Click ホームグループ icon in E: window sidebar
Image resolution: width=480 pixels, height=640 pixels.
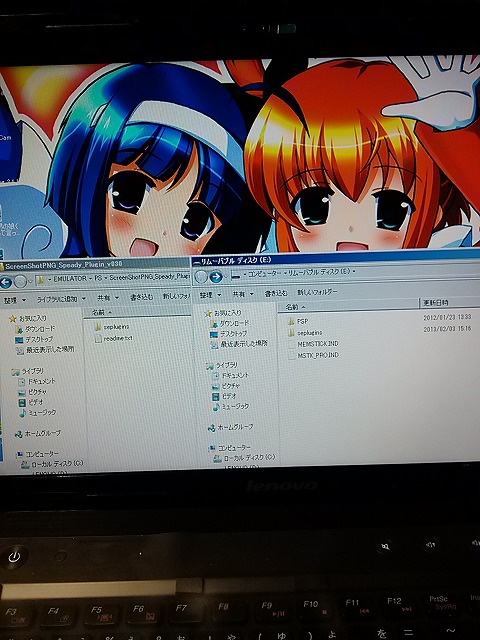[x=211, y=428]
